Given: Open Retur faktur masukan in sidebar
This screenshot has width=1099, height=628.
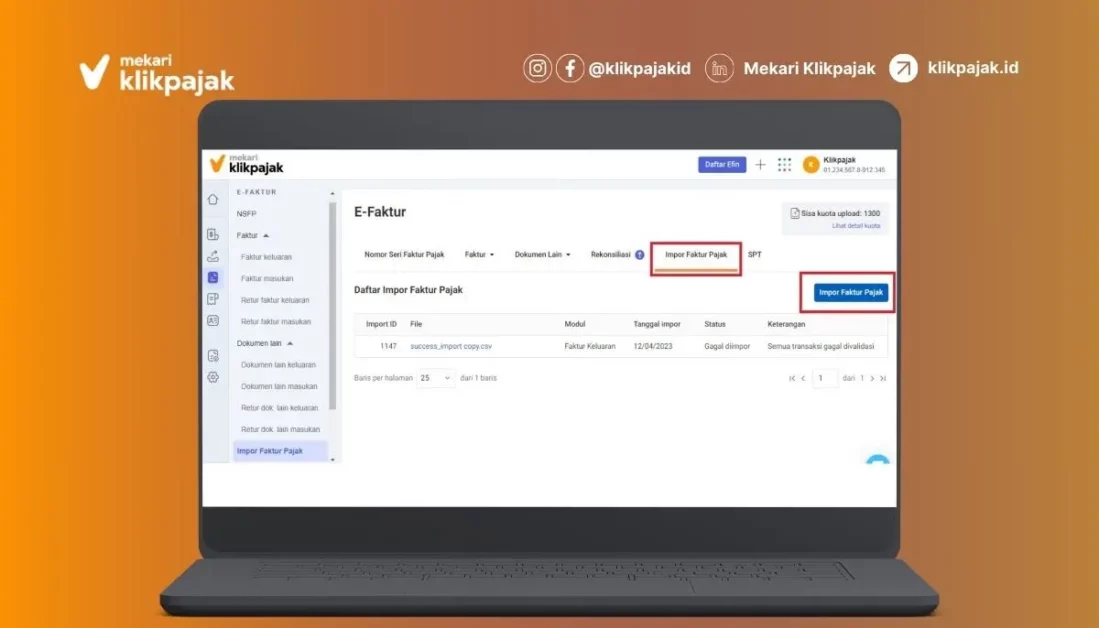Looking at the screenshot, I should point(275,322).
